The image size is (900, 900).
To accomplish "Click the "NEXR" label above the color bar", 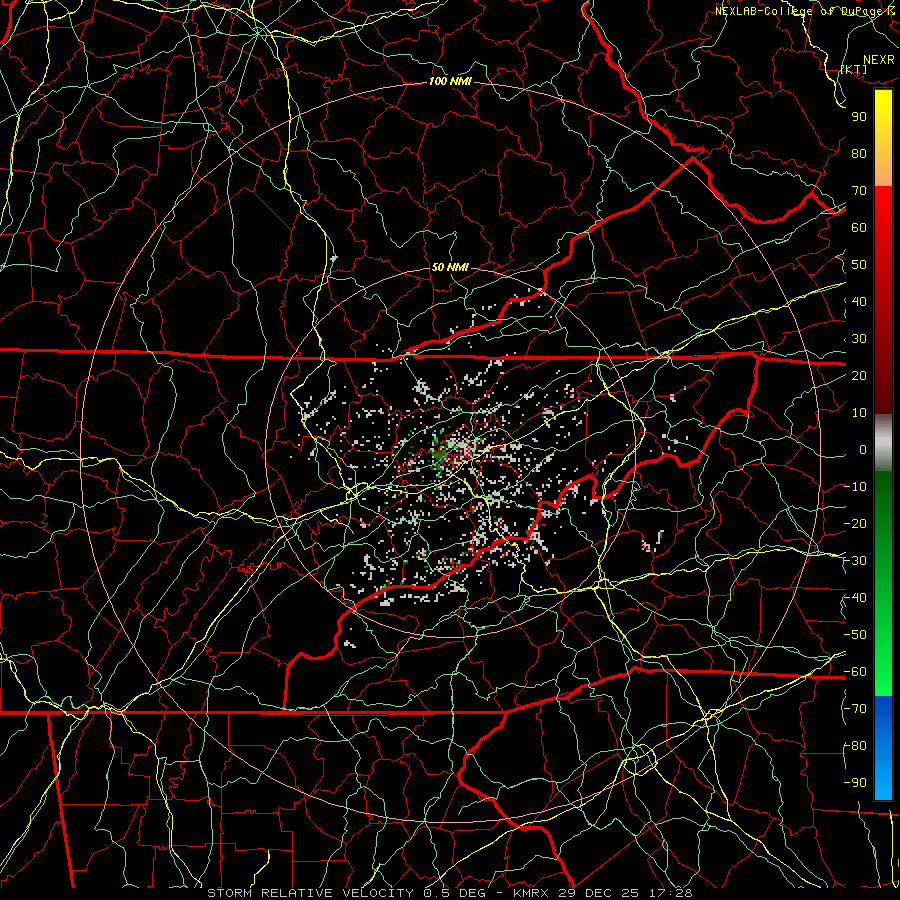I will [x=878, y=60].
